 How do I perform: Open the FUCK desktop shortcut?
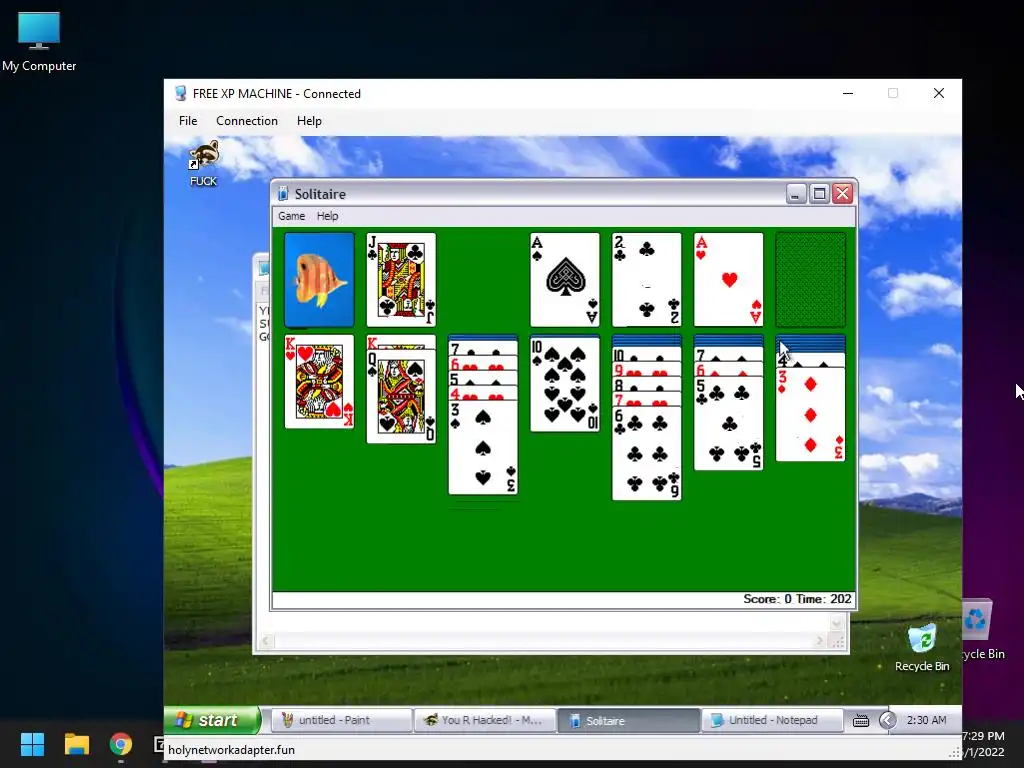[204, 163]
